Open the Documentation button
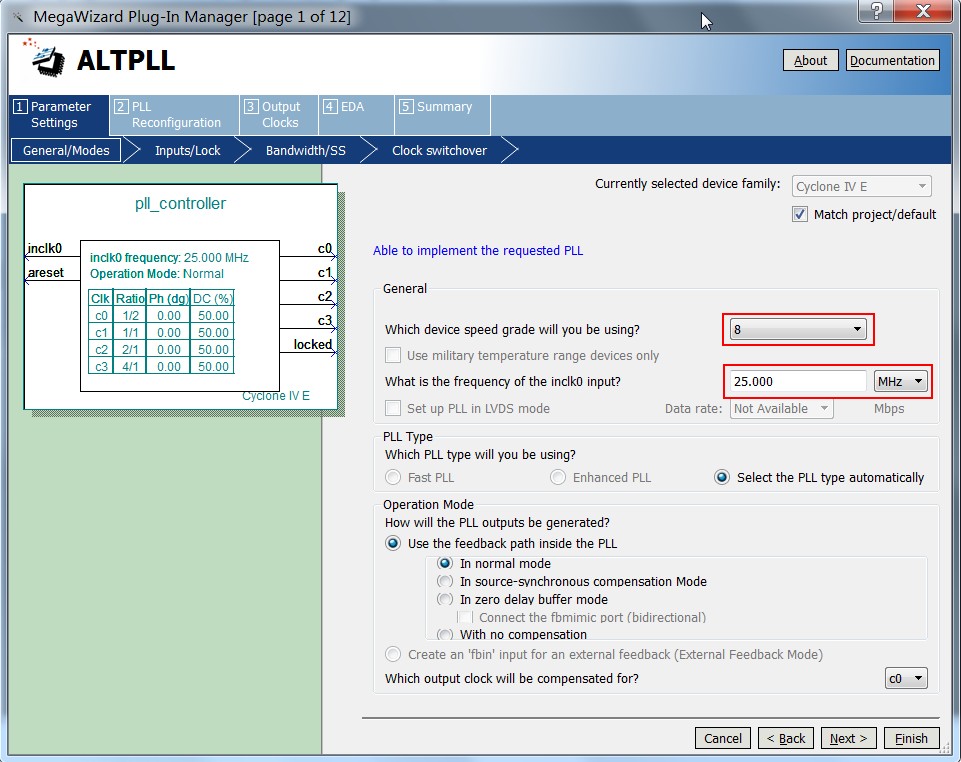This screenshot has height=762, width=961. coord(892,60)
